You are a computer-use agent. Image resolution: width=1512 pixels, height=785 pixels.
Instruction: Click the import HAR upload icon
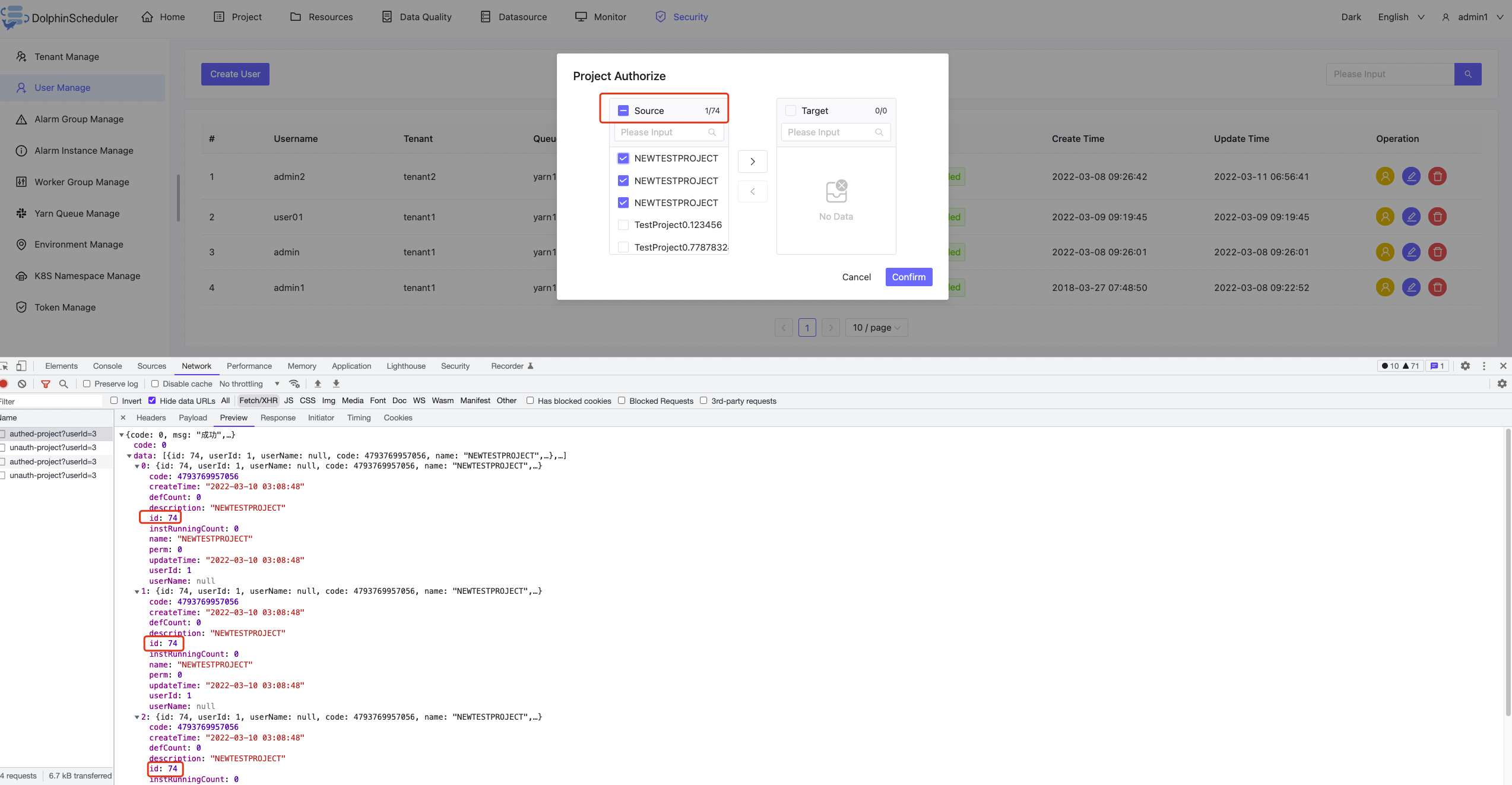click(x=318, y=384)
